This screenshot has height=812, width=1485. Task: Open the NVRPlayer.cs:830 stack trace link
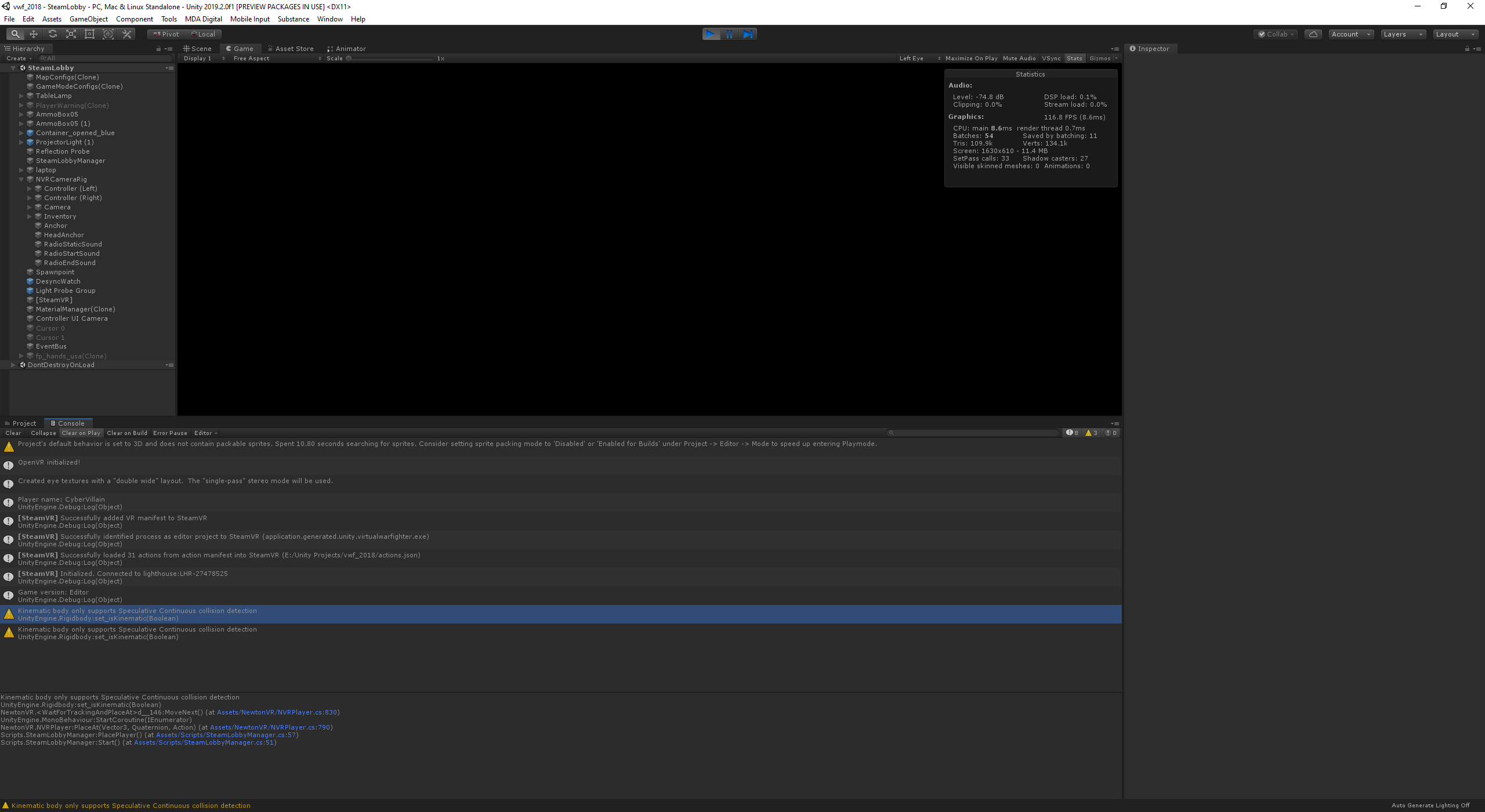pyautogui.click(x=277, y=712)
